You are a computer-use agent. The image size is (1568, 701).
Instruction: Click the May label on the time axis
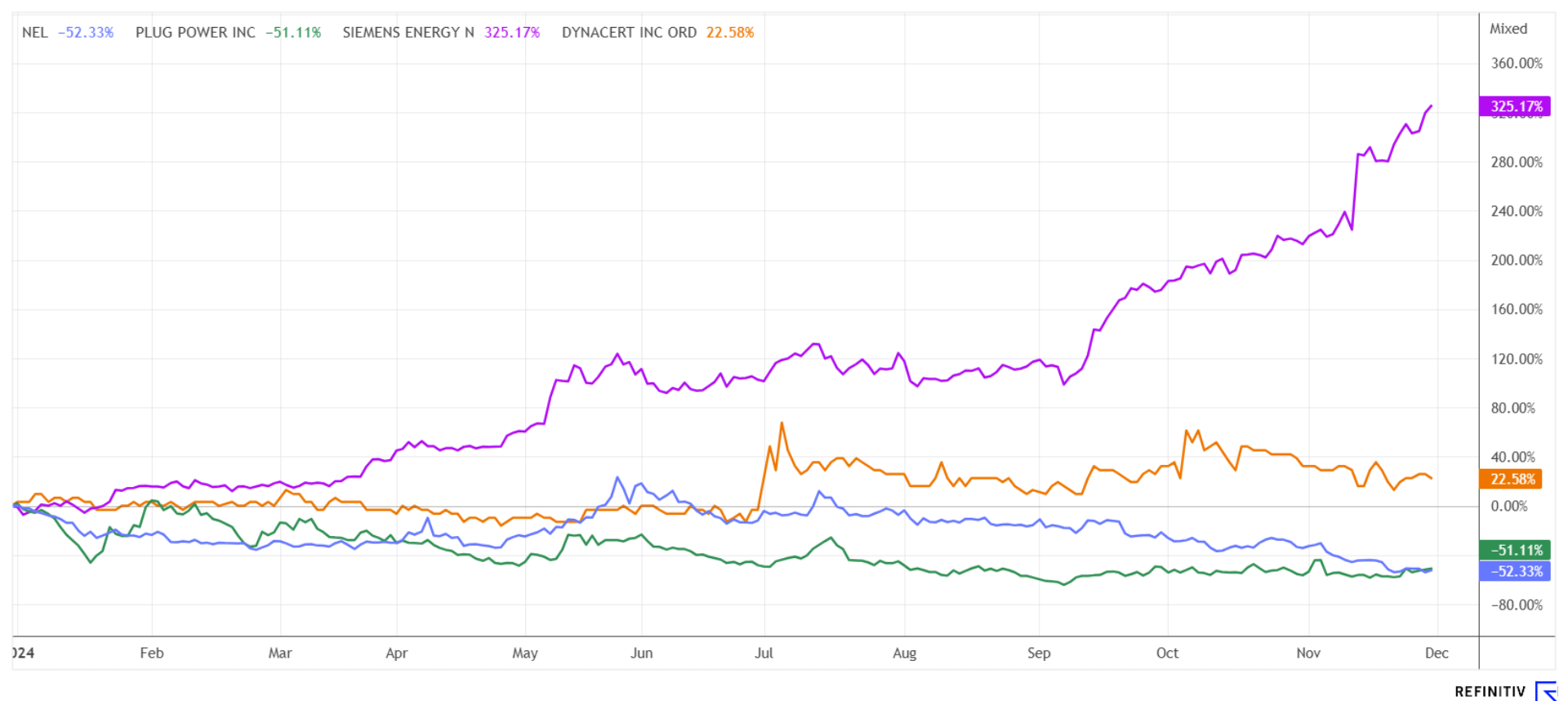tap(525, 653)
